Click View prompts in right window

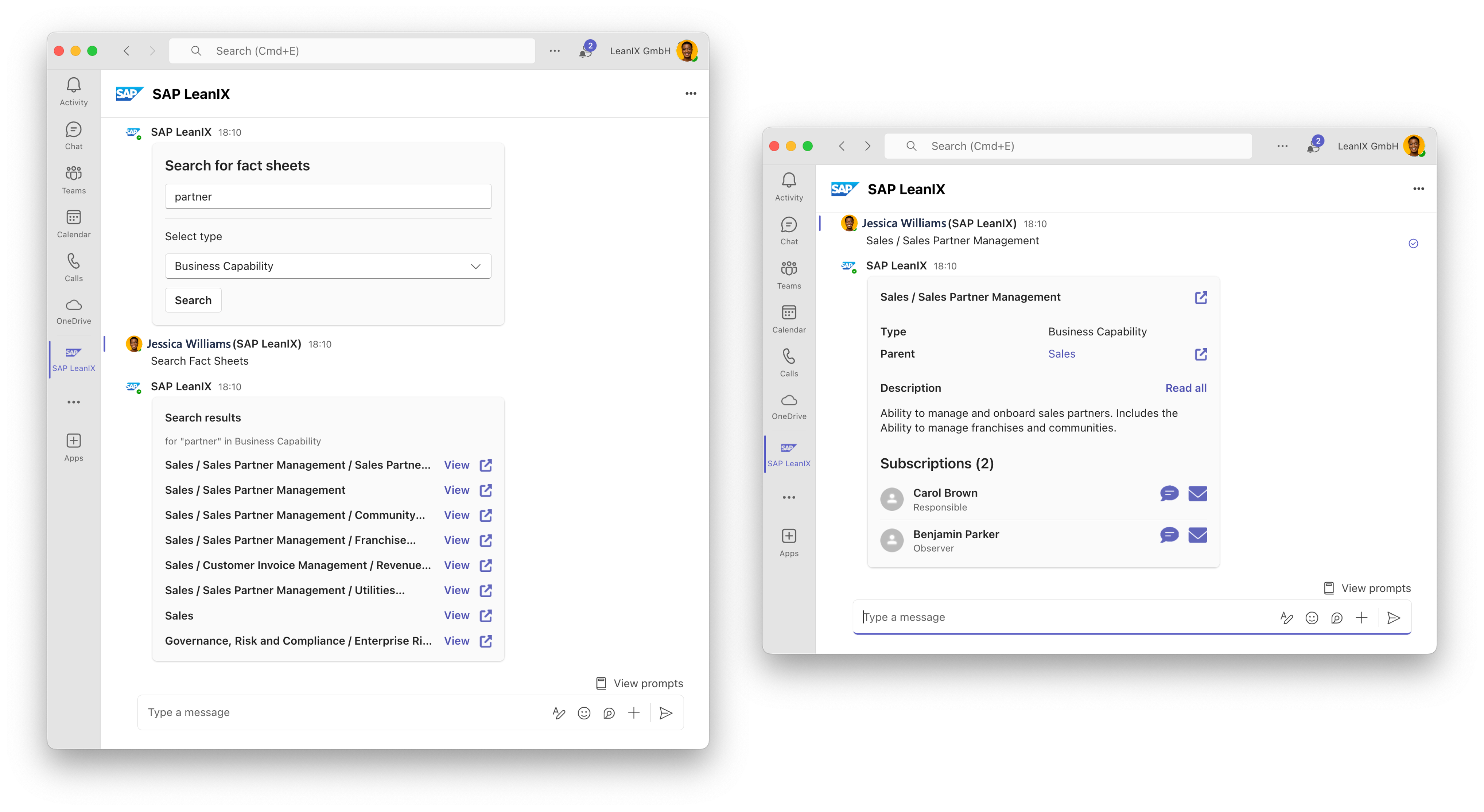[1367, 588]
